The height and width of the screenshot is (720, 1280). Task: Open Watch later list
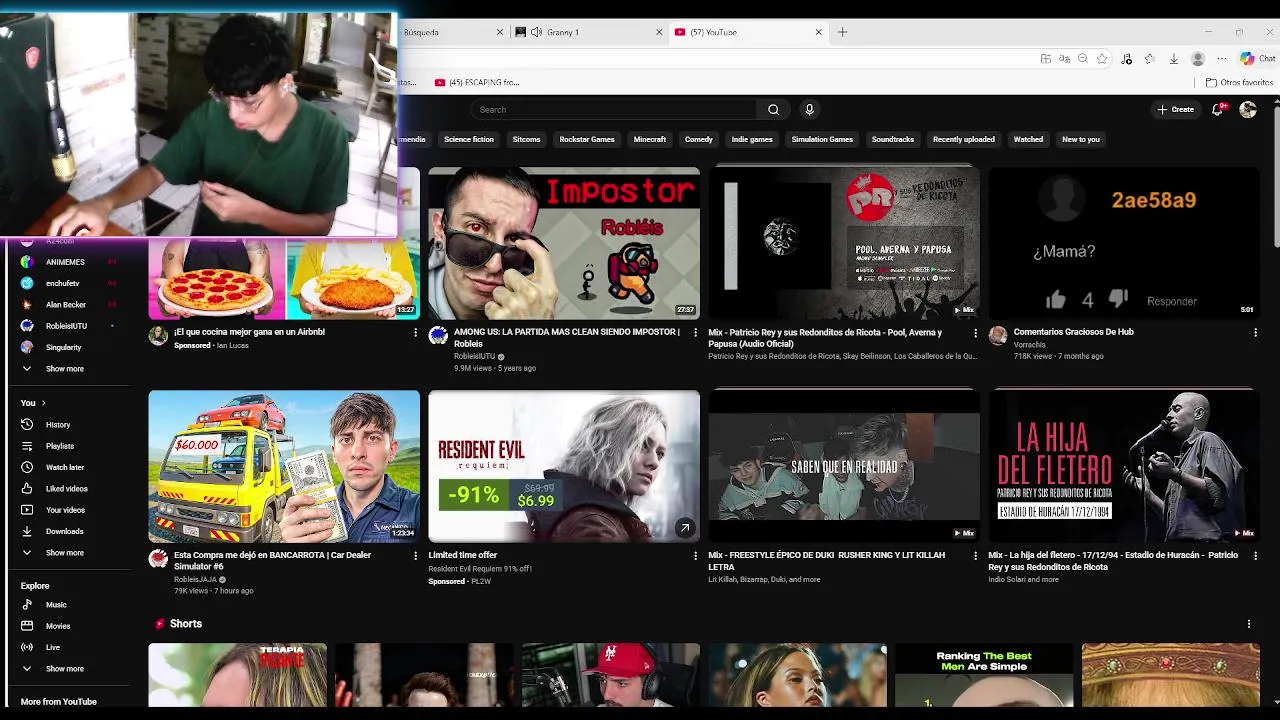click(x=66, y=467)
